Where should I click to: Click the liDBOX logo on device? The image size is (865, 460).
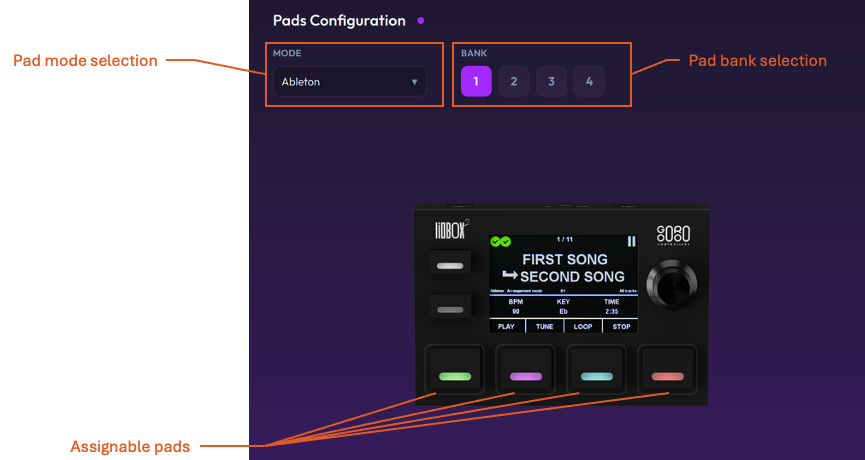[x=451, y=229]
